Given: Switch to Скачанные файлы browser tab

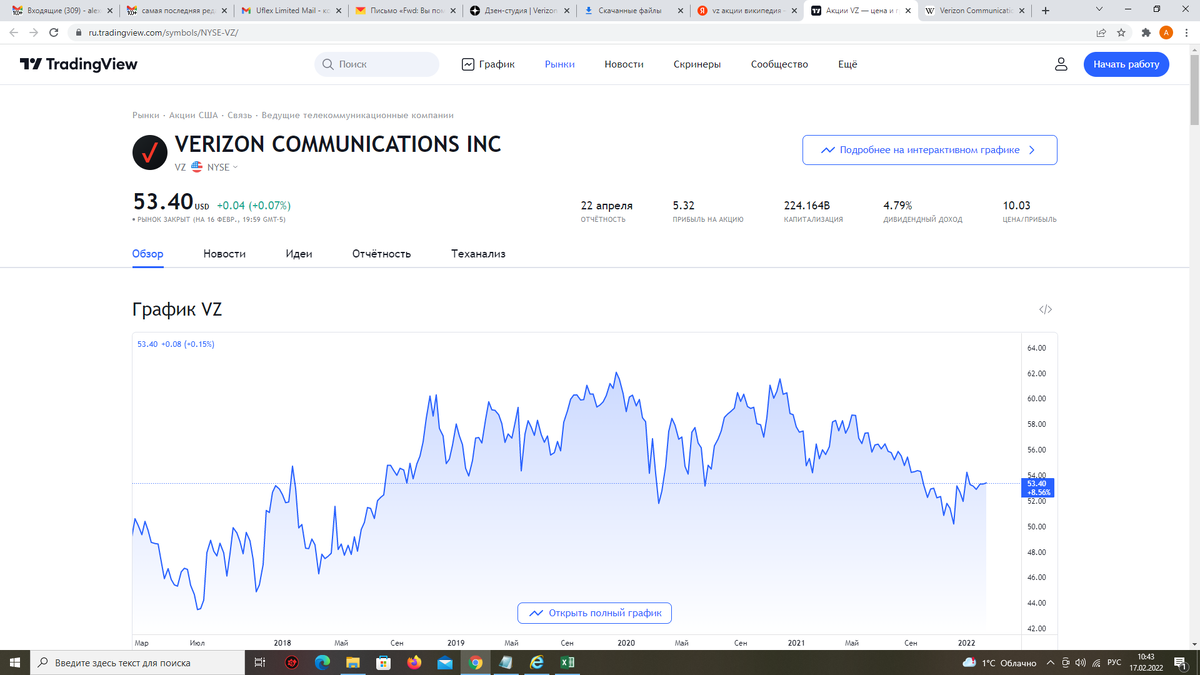Looking at the screenshot, I should click(635, 11).
